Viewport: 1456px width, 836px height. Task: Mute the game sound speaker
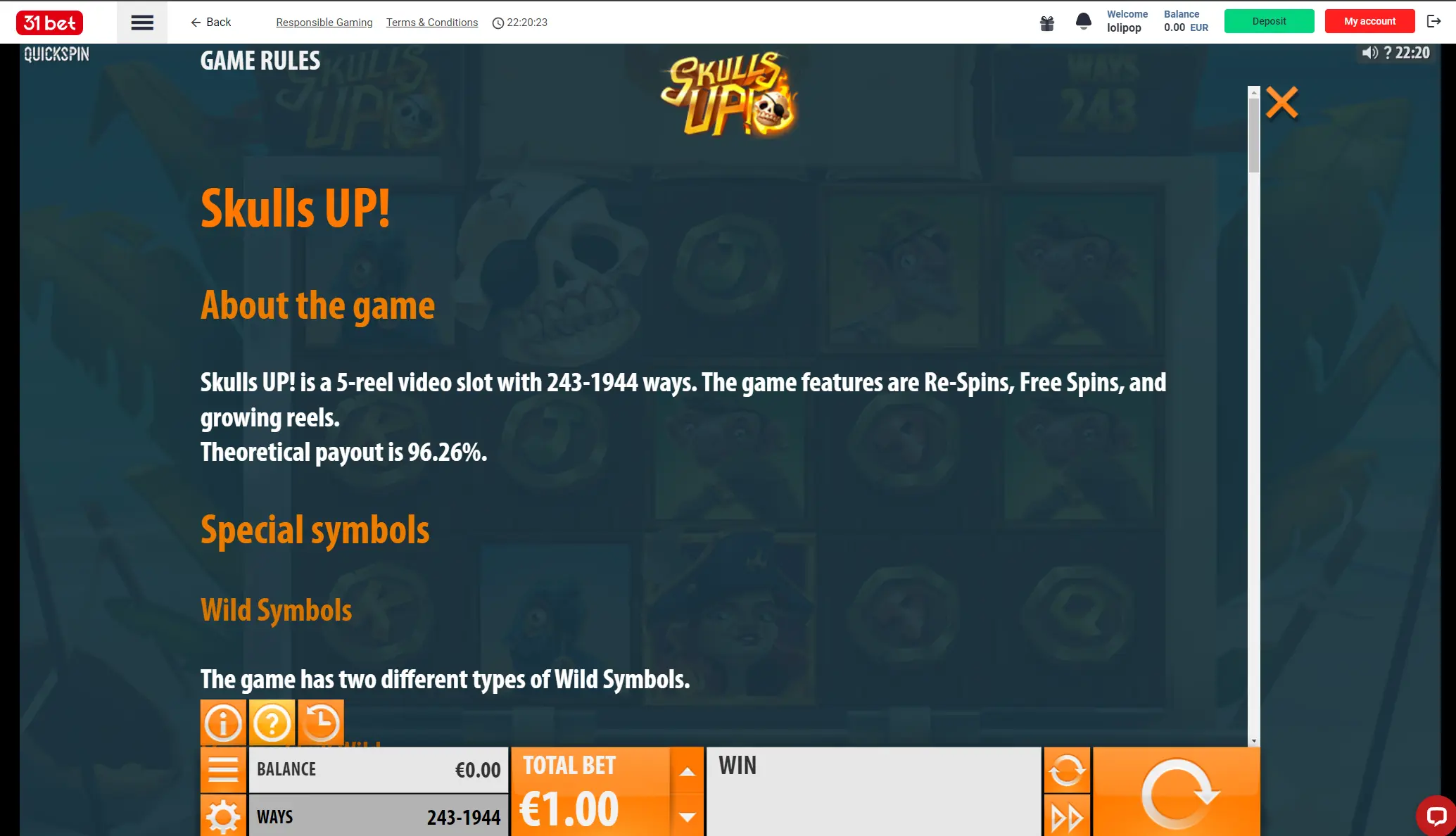[1369, 53]
